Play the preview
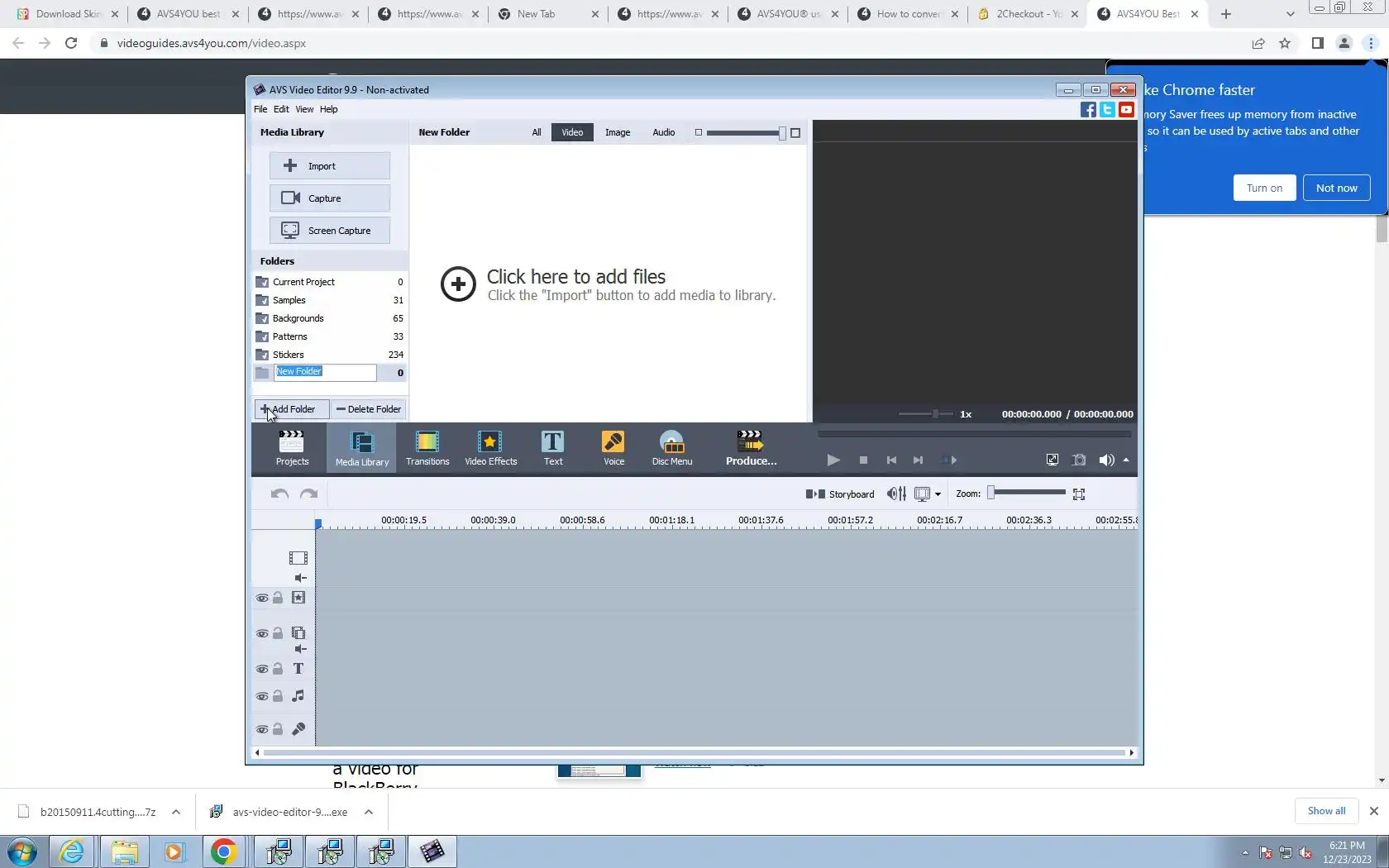1389x868 pixels. (833, 460)
